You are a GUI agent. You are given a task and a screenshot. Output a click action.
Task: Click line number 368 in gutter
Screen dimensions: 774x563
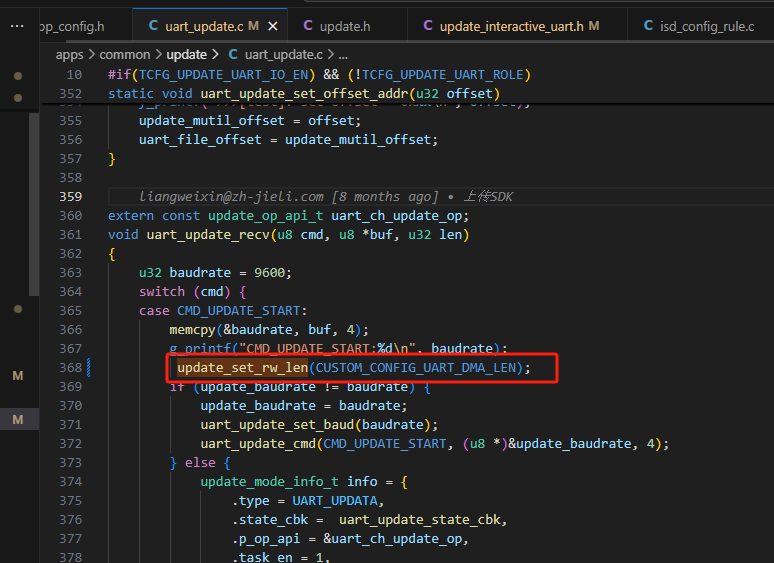coord(71,368)
